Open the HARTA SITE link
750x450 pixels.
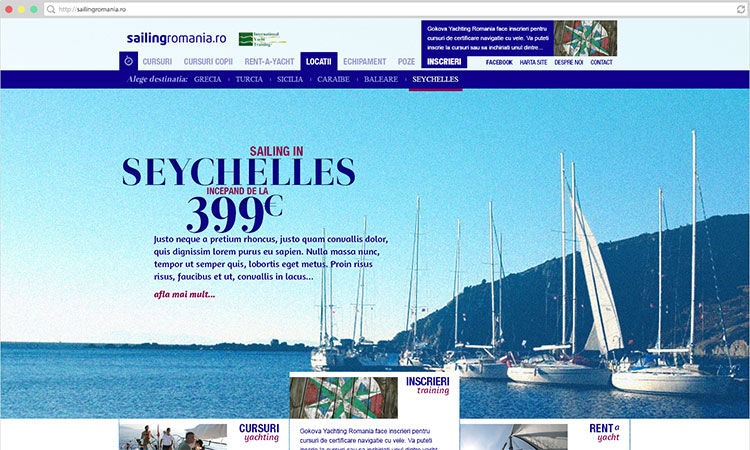tap(533, 62)
